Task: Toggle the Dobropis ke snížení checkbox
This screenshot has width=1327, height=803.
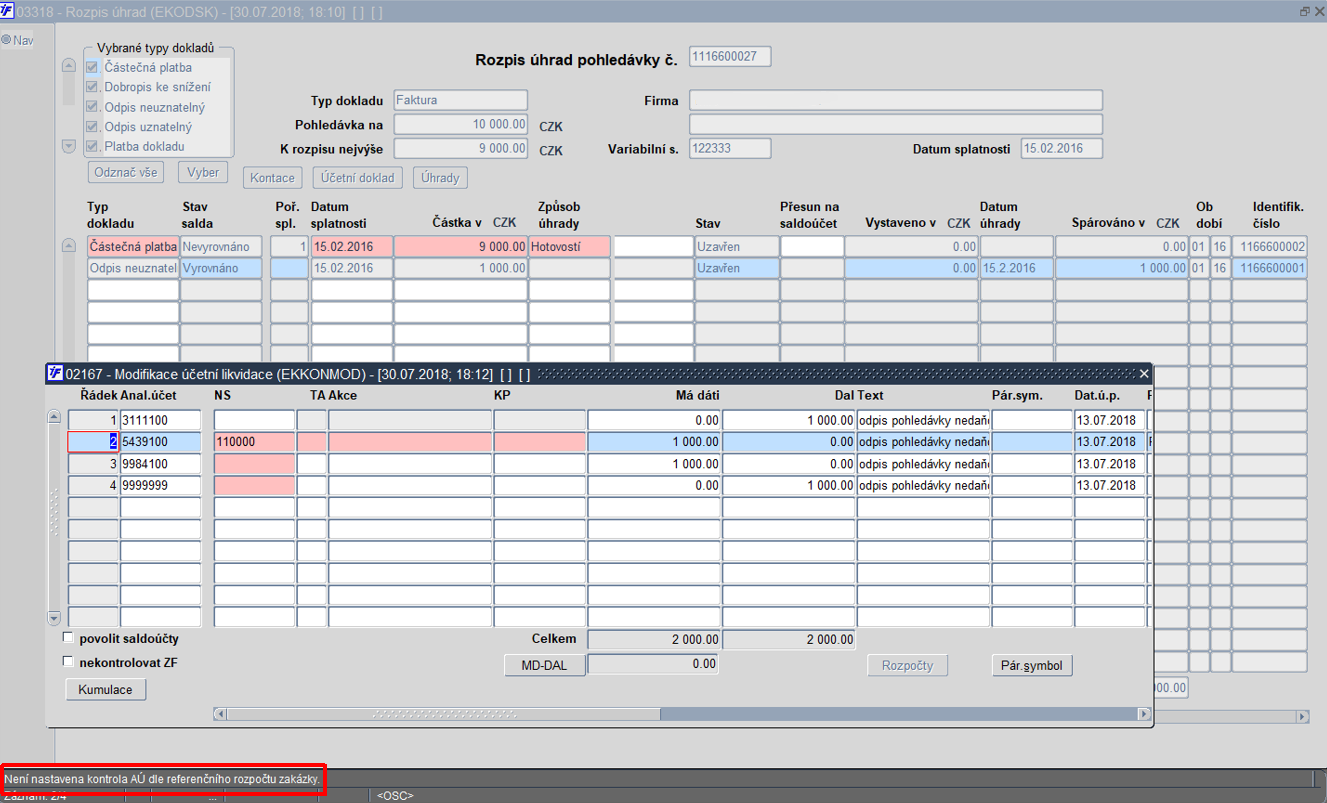Action: click(92, 87)
